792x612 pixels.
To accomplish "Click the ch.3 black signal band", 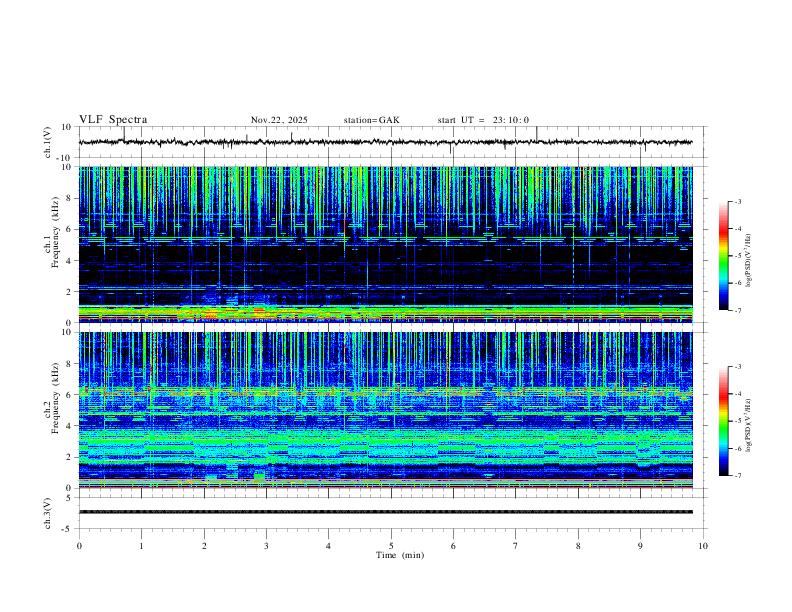I will pos(386,512).
